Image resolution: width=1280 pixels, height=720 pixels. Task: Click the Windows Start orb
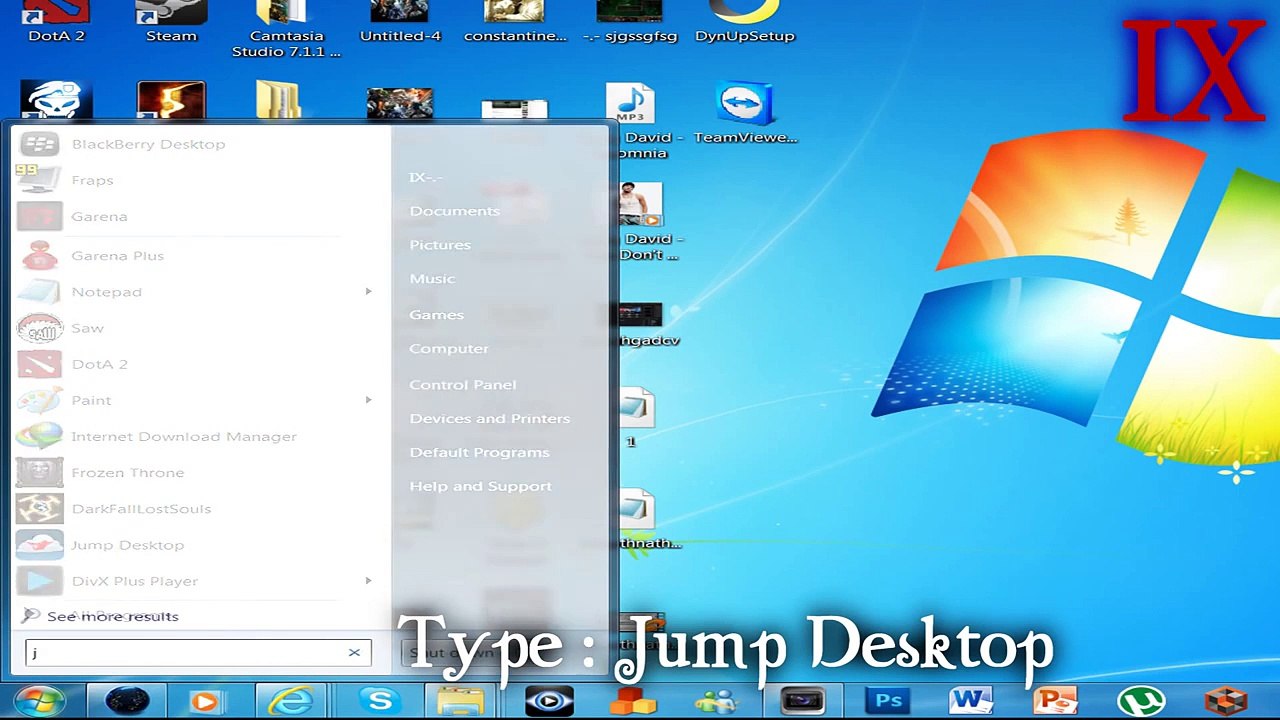pos(40,701)
